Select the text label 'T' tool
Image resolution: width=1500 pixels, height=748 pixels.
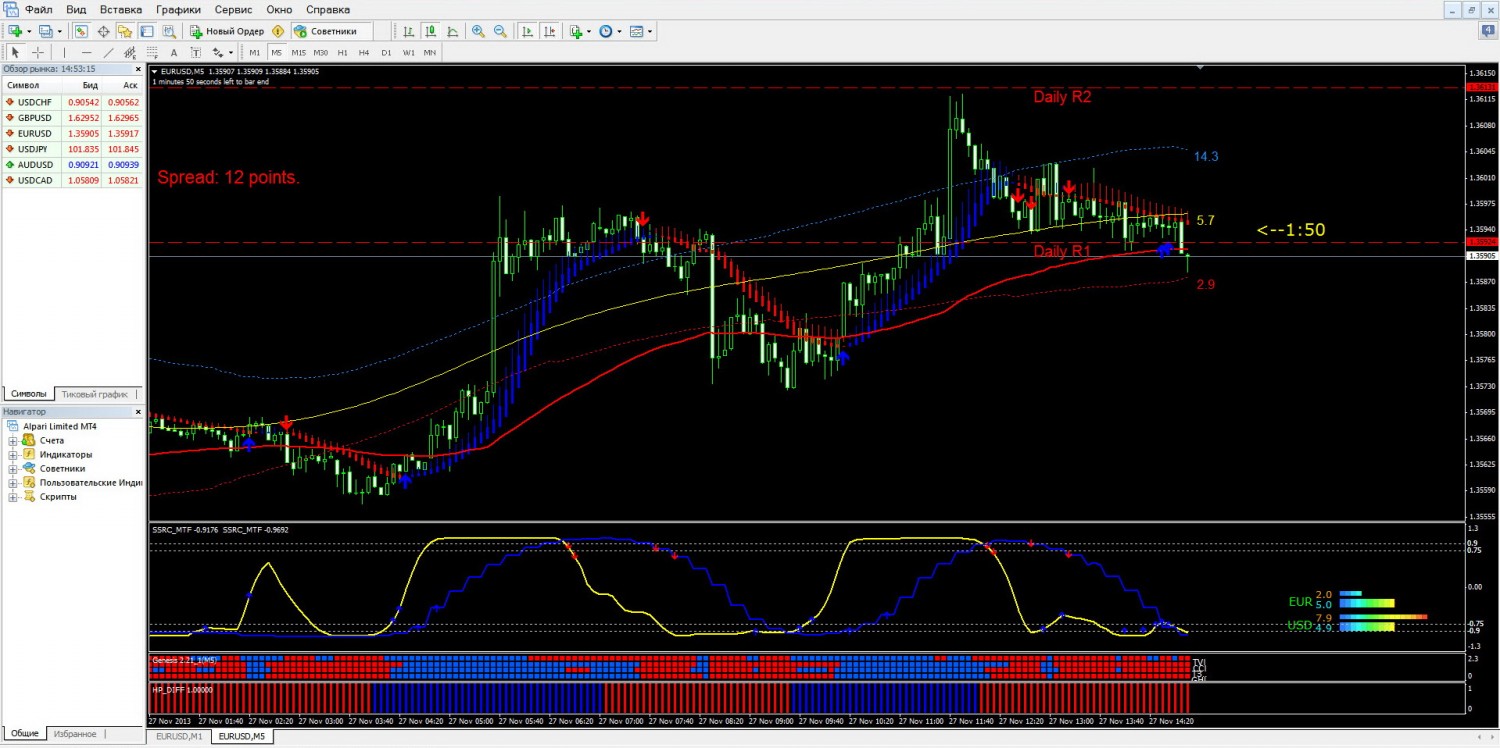tap(196, 52)
